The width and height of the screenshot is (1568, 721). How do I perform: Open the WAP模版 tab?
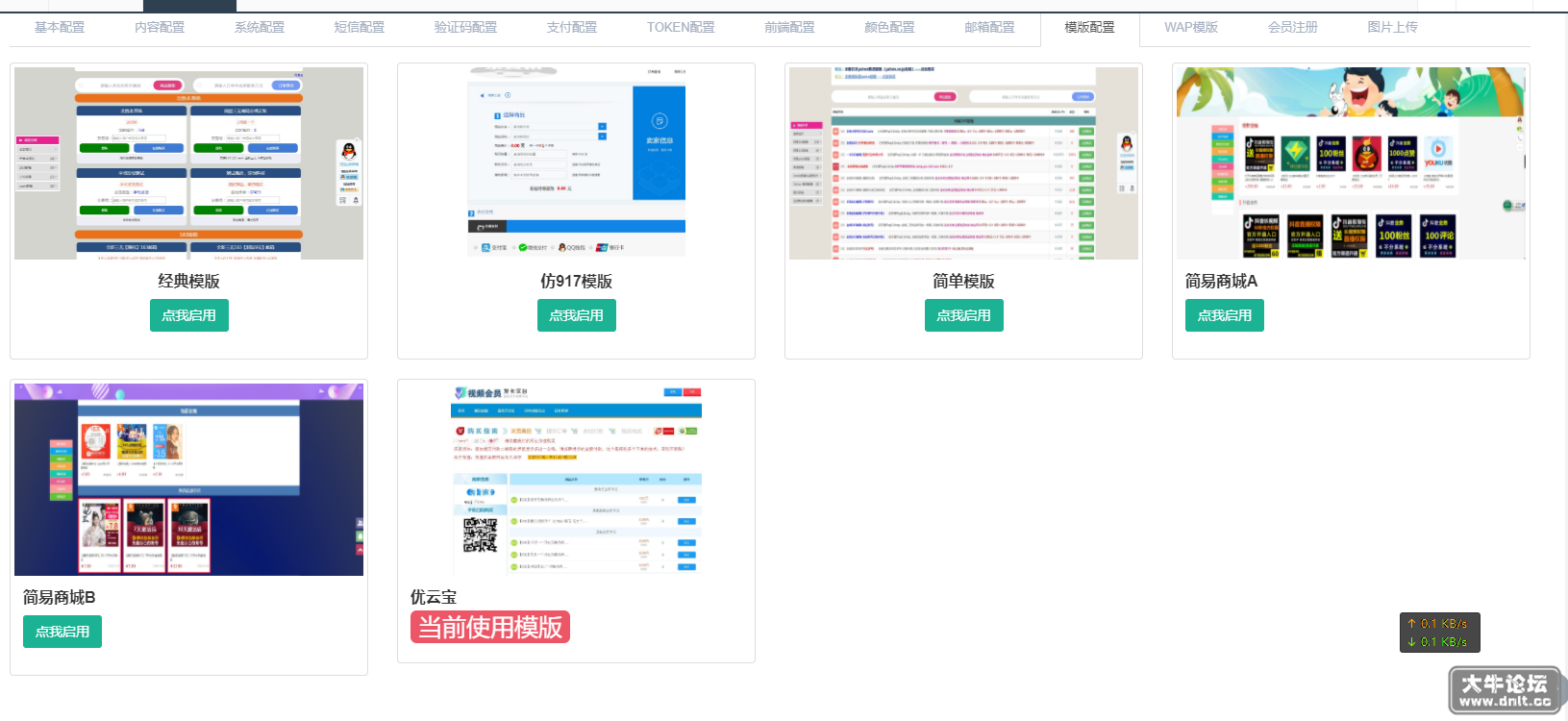coord(1191,28)
